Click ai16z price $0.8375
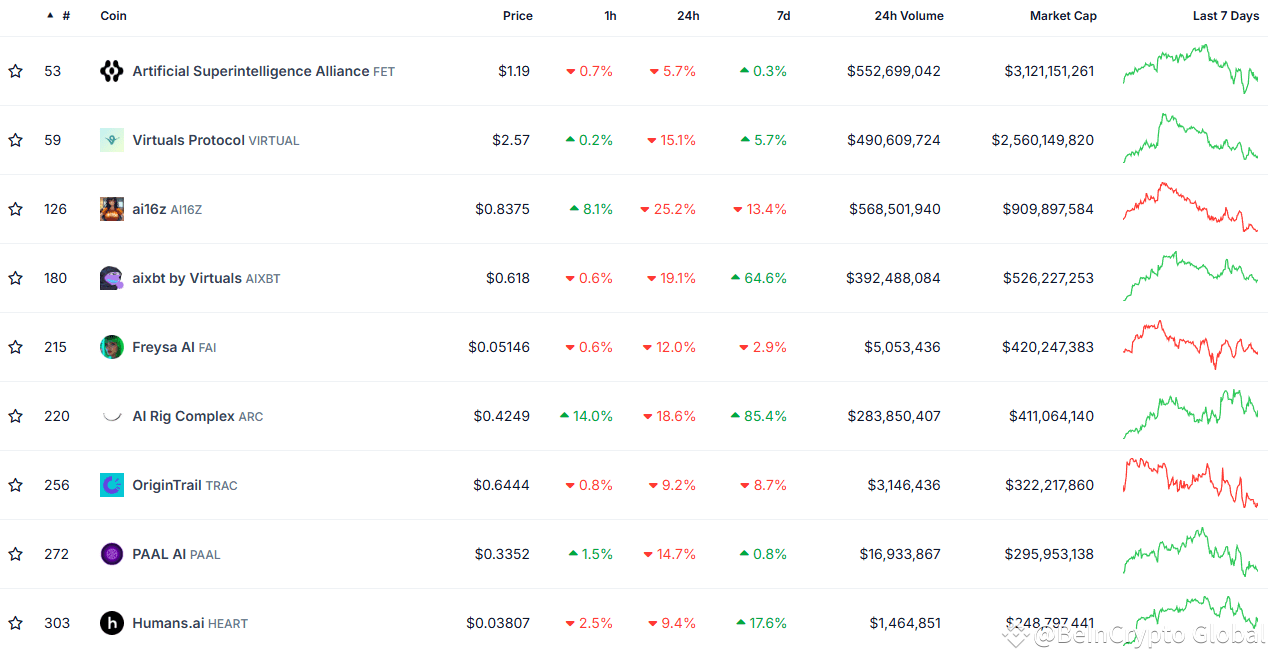The image size is (1274, 657). 503,209
